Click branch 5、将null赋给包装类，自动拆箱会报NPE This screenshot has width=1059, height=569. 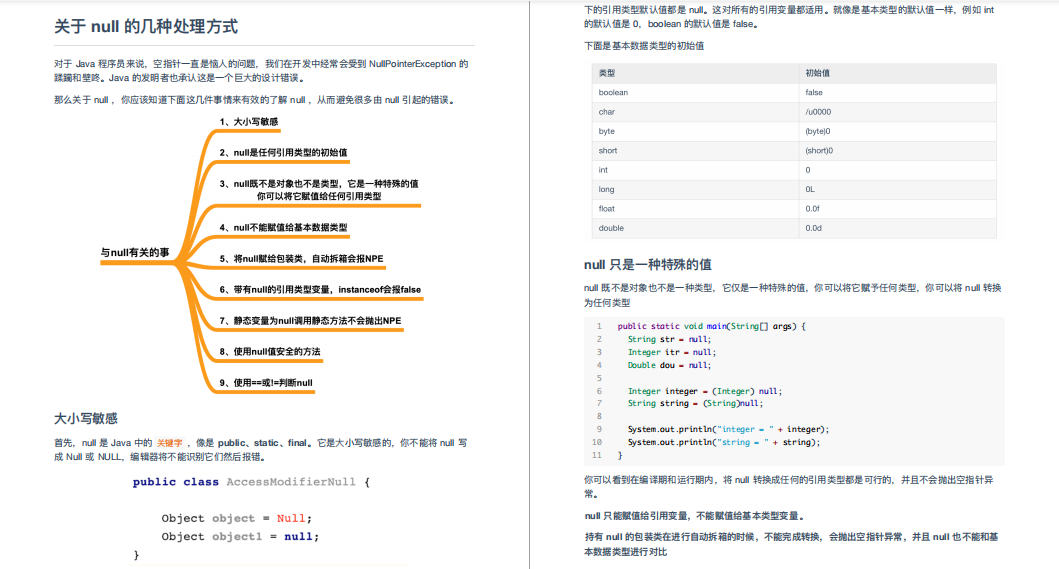pos(301,259)
